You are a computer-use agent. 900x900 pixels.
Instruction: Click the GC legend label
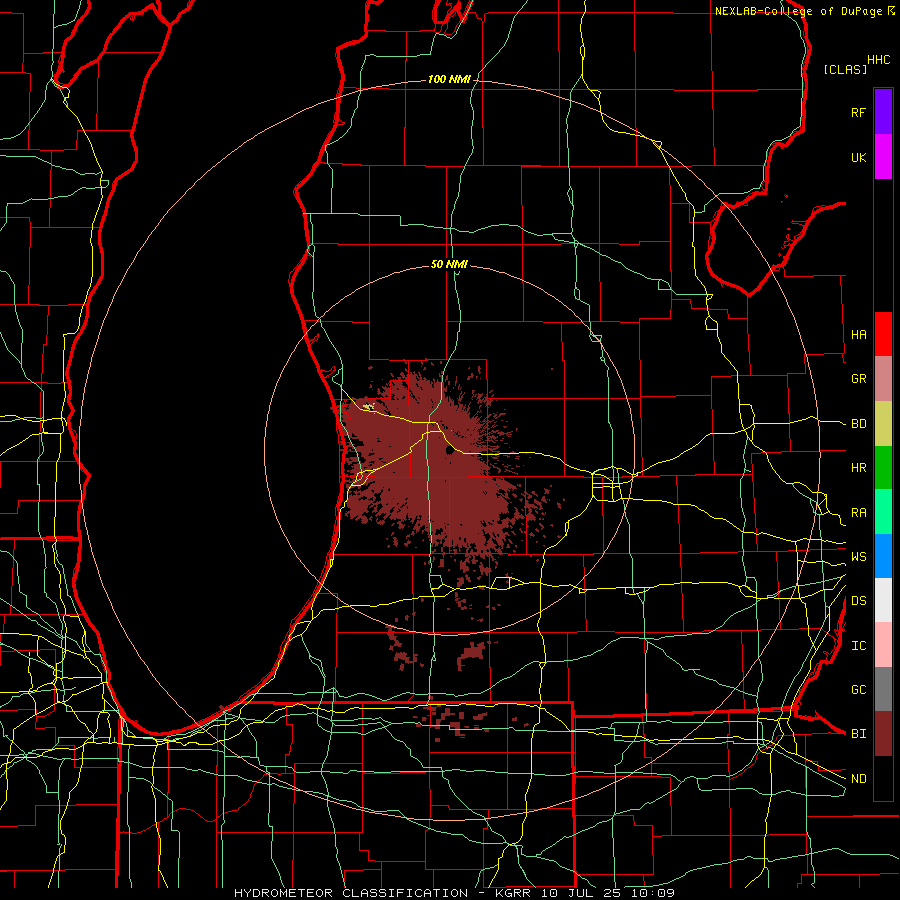click(x=858, y=690)
